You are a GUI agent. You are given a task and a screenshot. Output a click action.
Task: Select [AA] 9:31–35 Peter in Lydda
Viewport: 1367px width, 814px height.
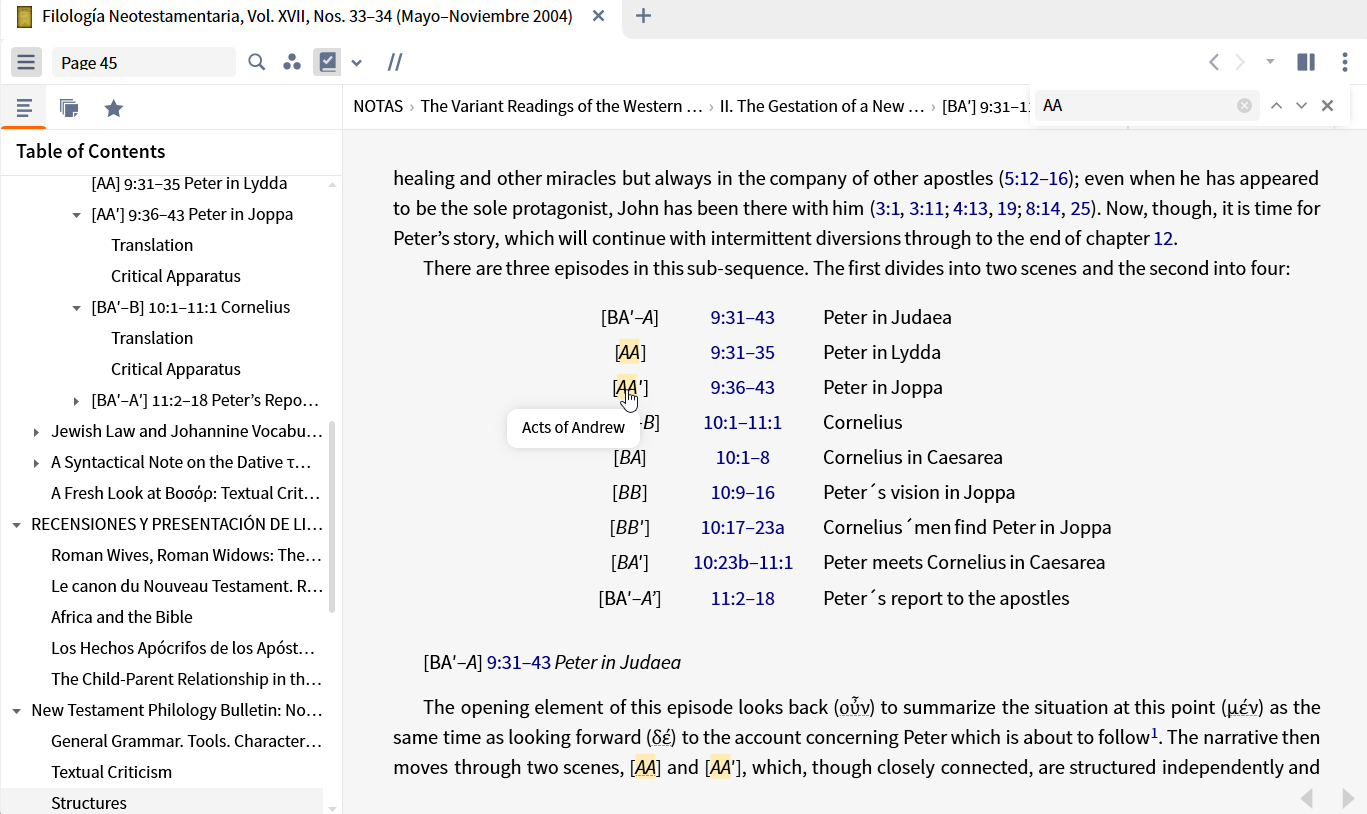pos(189,183)
